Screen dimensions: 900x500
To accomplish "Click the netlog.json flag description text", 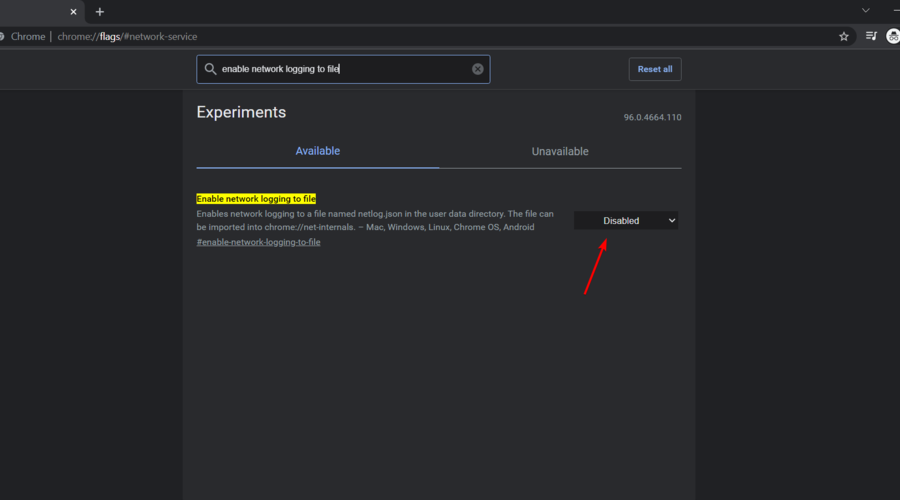I will [x=375, y=220].
